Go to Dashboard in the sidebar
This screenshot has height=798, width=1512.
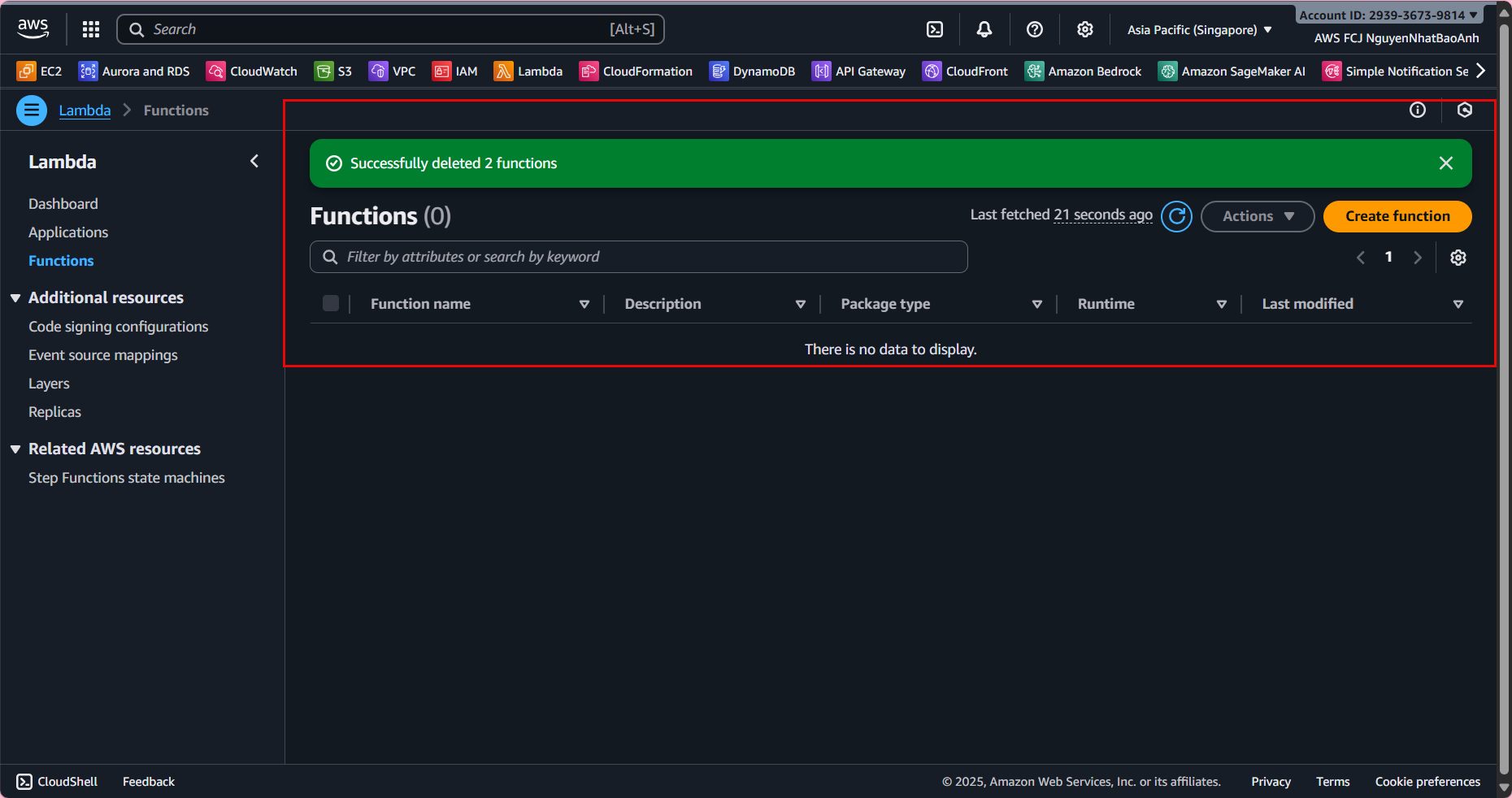(x=63, y=204)
